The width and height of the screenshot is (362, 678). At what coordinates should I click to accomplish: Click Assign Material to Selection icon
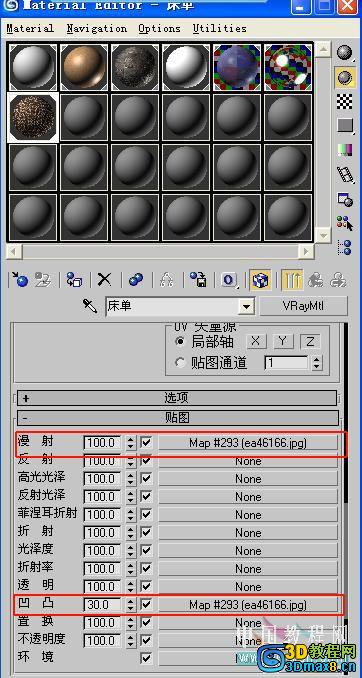pyautogui.click(x=74, y=280)
